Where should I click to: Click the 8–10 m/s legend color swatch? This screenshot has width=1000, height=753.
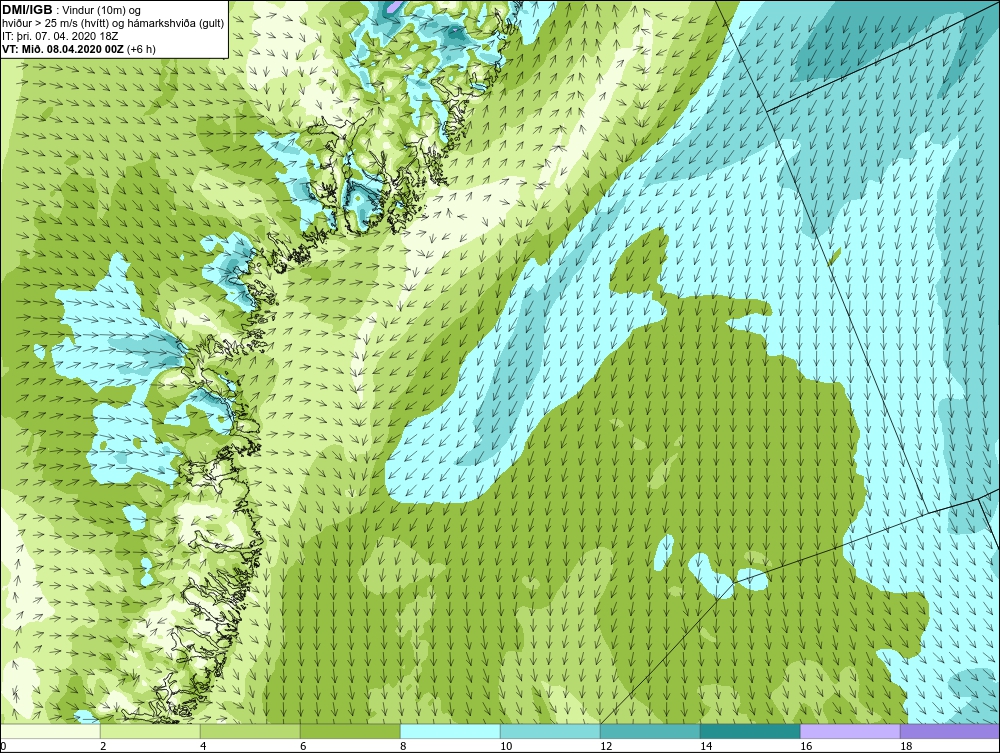tap(450, 731)
